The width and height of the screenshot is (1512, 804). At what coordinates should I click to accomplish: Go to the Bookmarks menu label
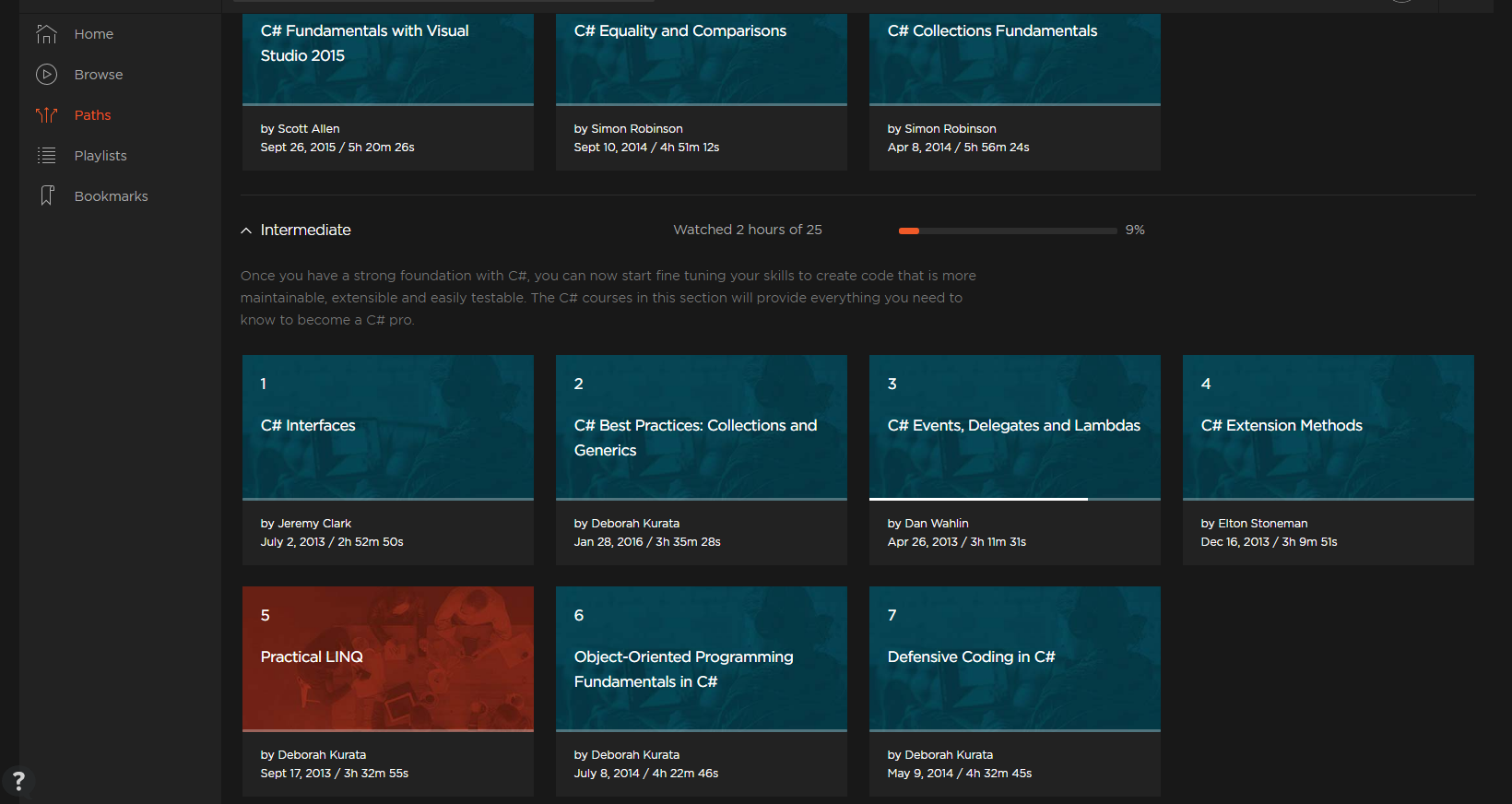click(111, 196)
